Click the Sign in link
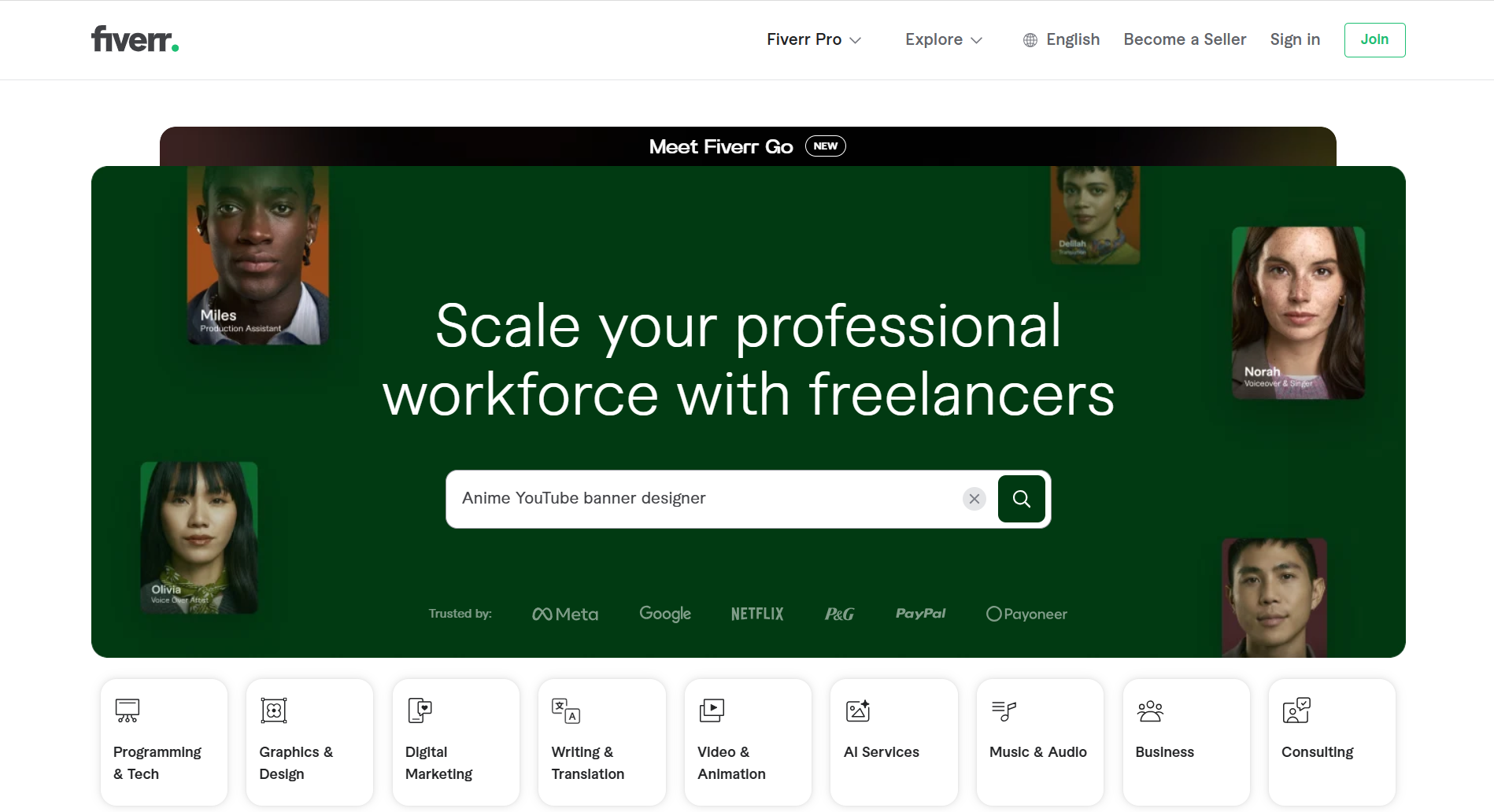Viewport: 1494px width, 812px height. [x=1295, y=39]
